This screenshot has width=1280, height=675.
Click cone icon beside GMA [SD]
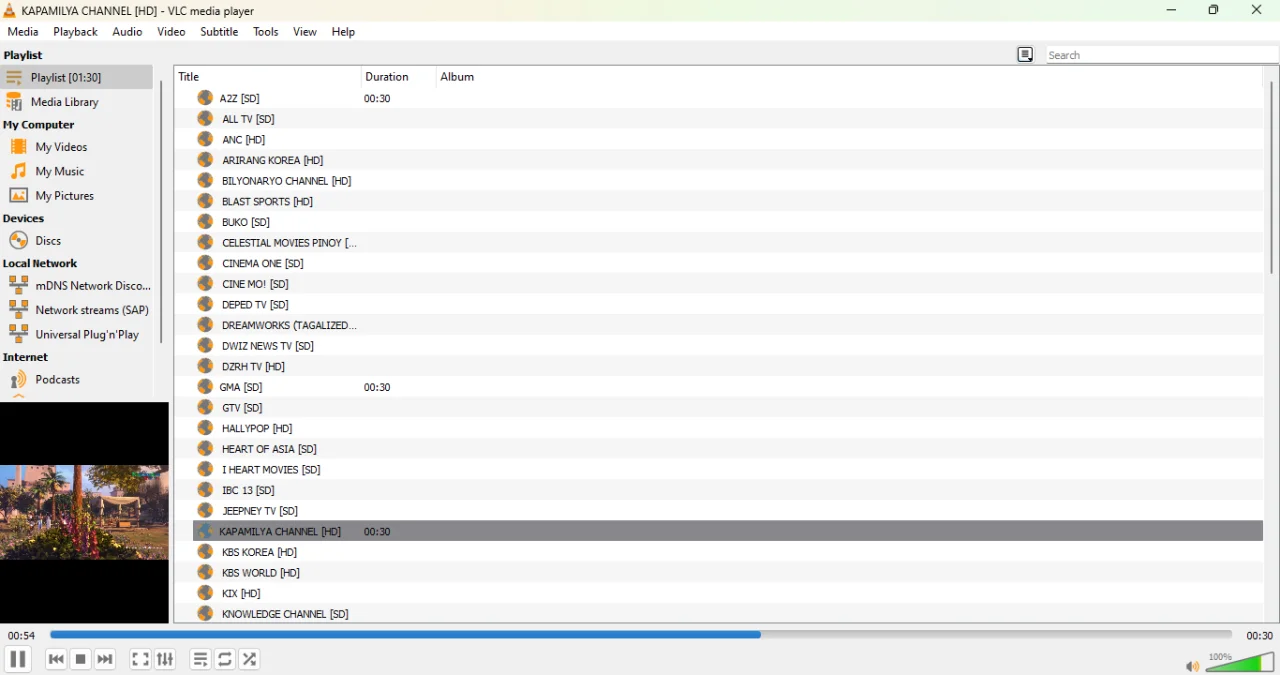205,387
